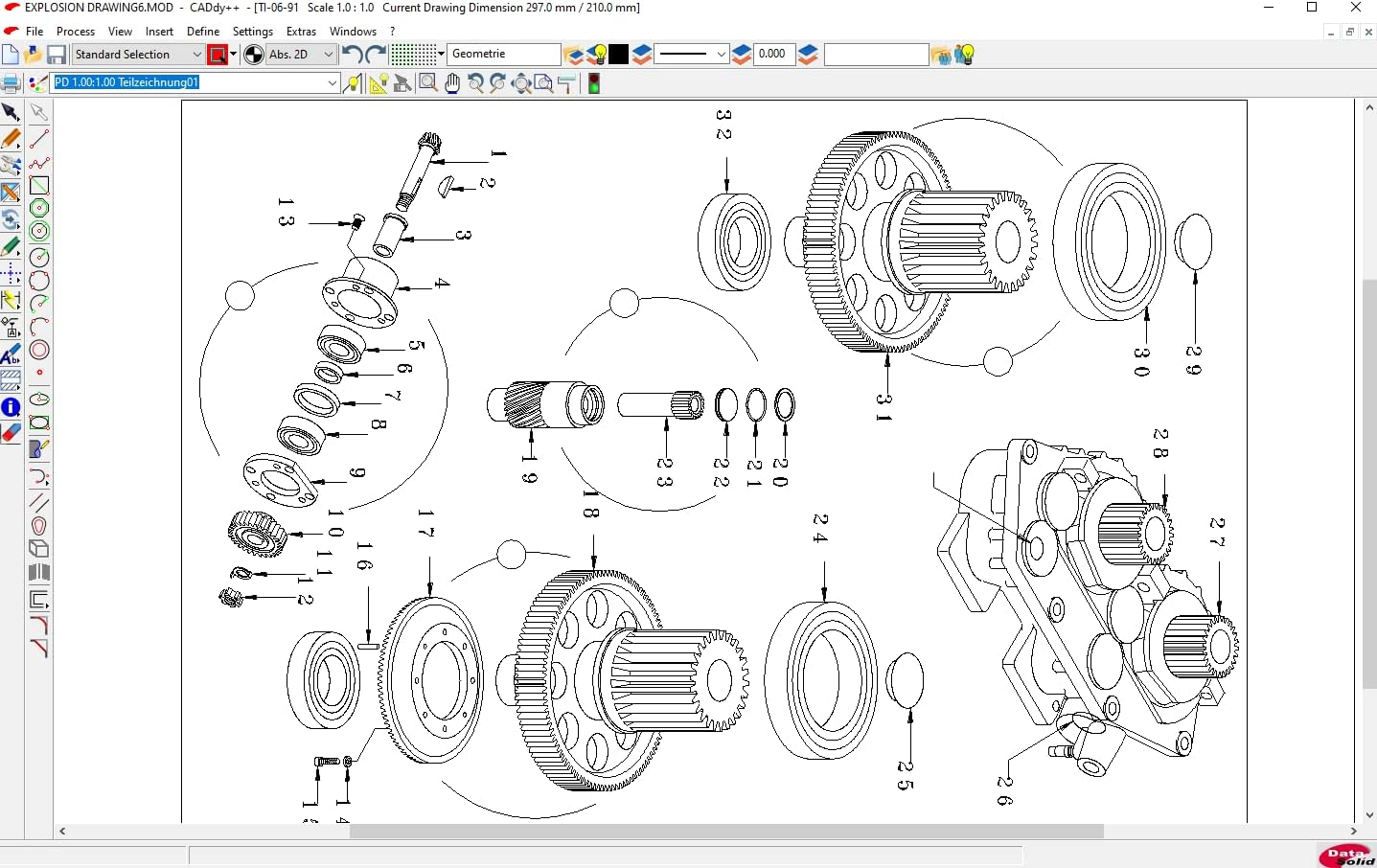
Task: Activate the pan hand tool
Action: click(452, 83)
